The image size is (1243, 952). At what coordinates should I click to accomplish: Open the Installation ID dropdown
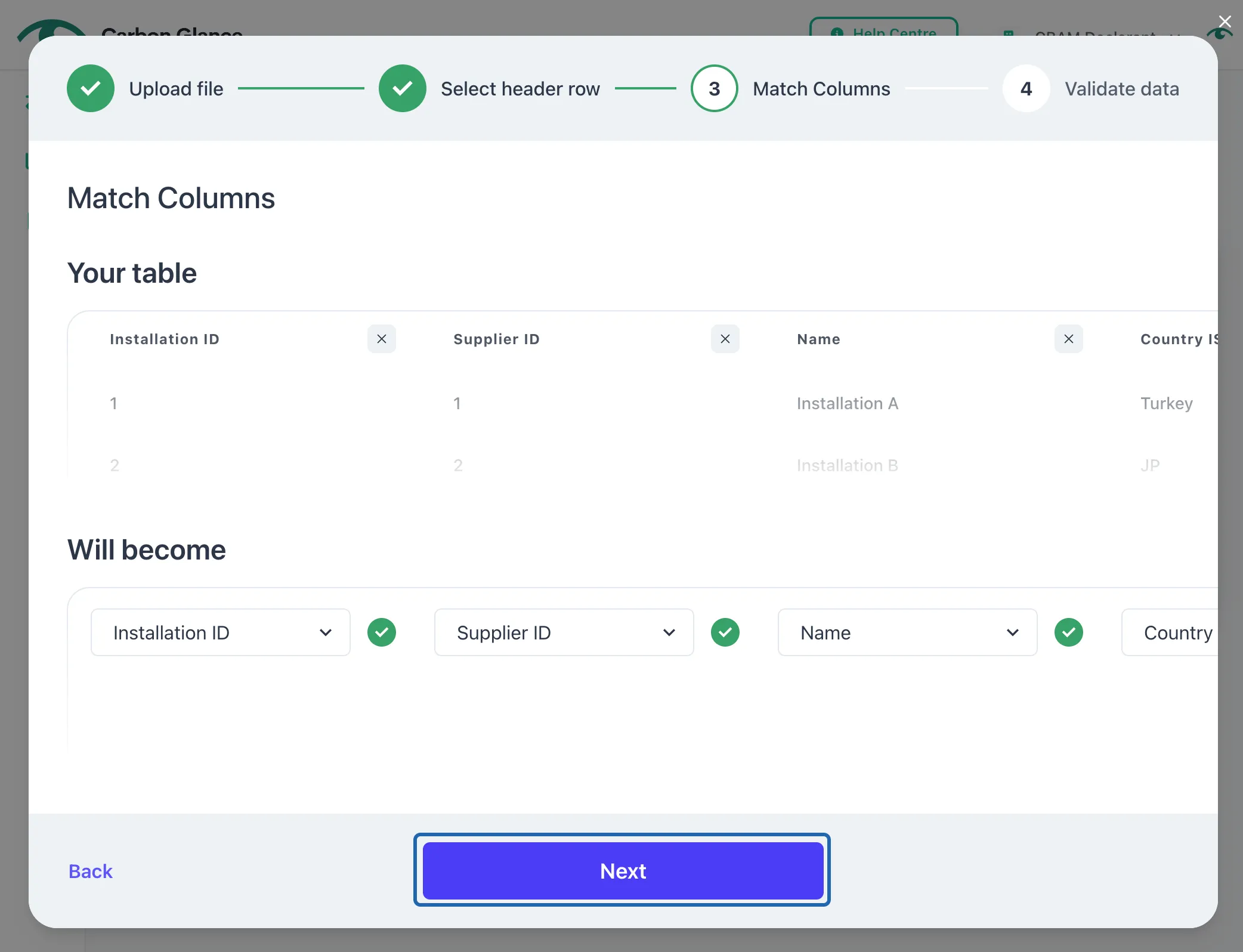(221, 632)
